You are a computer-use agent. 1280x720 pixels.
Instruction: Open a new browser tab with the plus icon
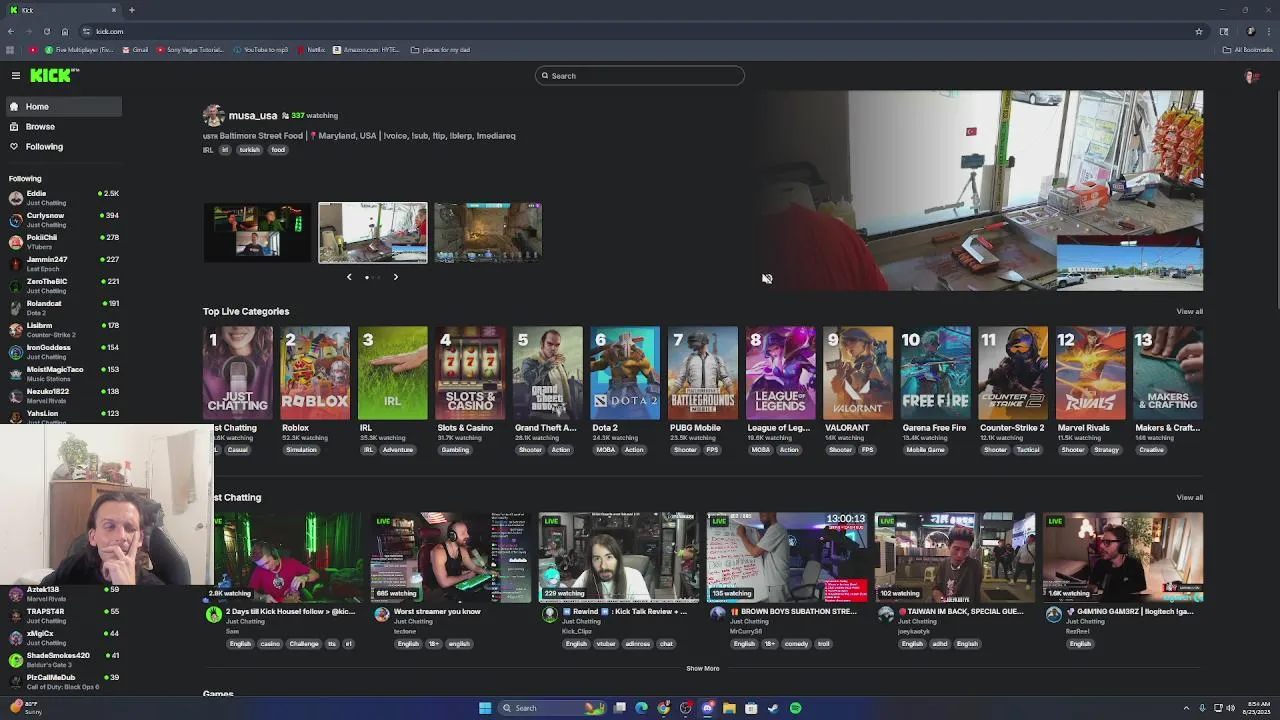[x=131, y=10]
